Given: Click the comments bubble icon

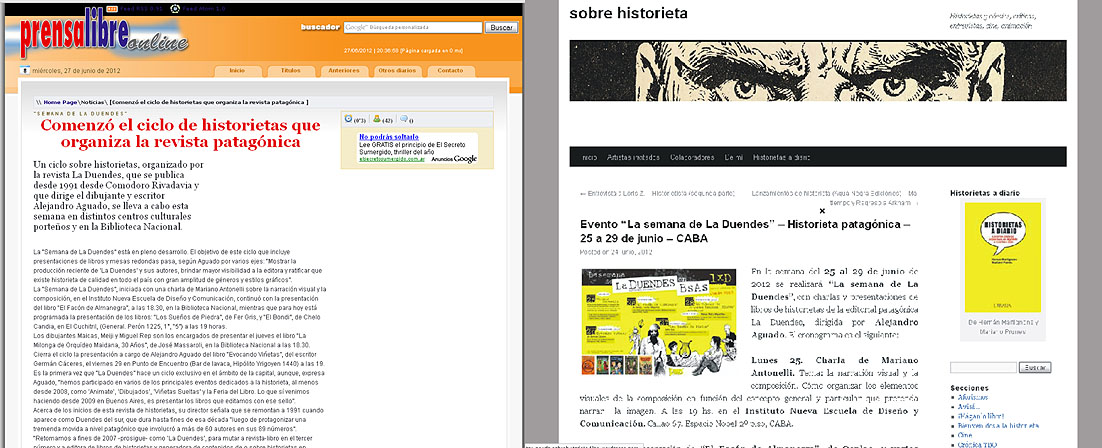Looking at the screenshot, I should click(403, 119).
